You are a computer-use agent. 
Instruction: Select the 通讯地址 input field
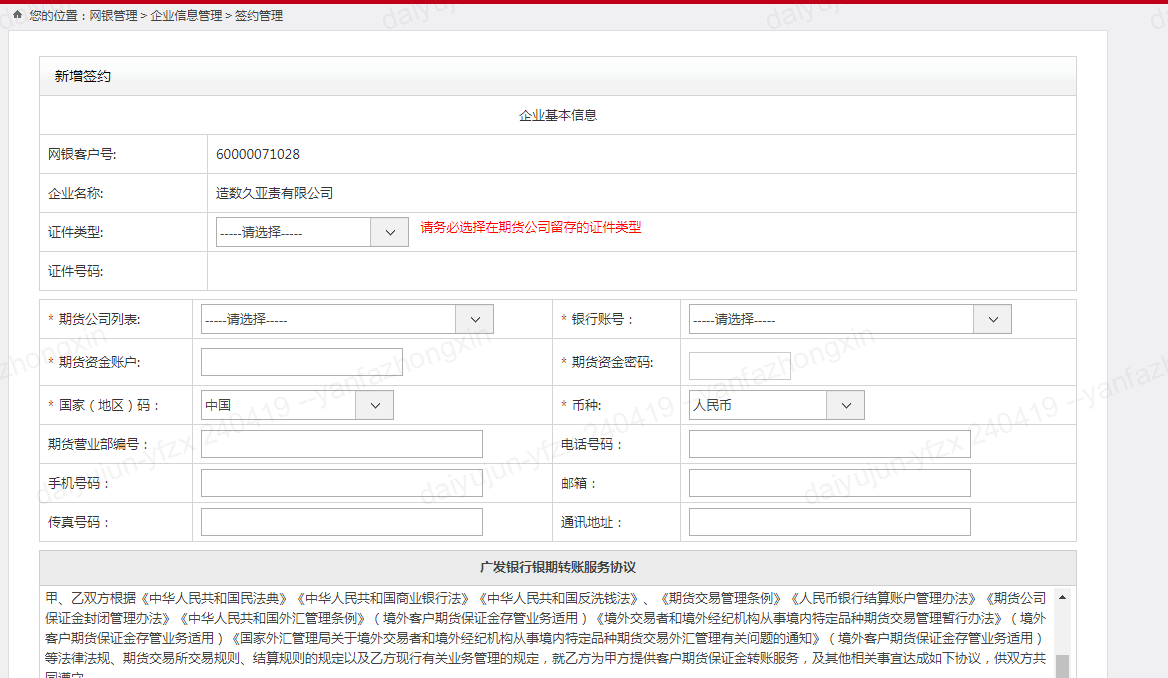click(829, 522)
